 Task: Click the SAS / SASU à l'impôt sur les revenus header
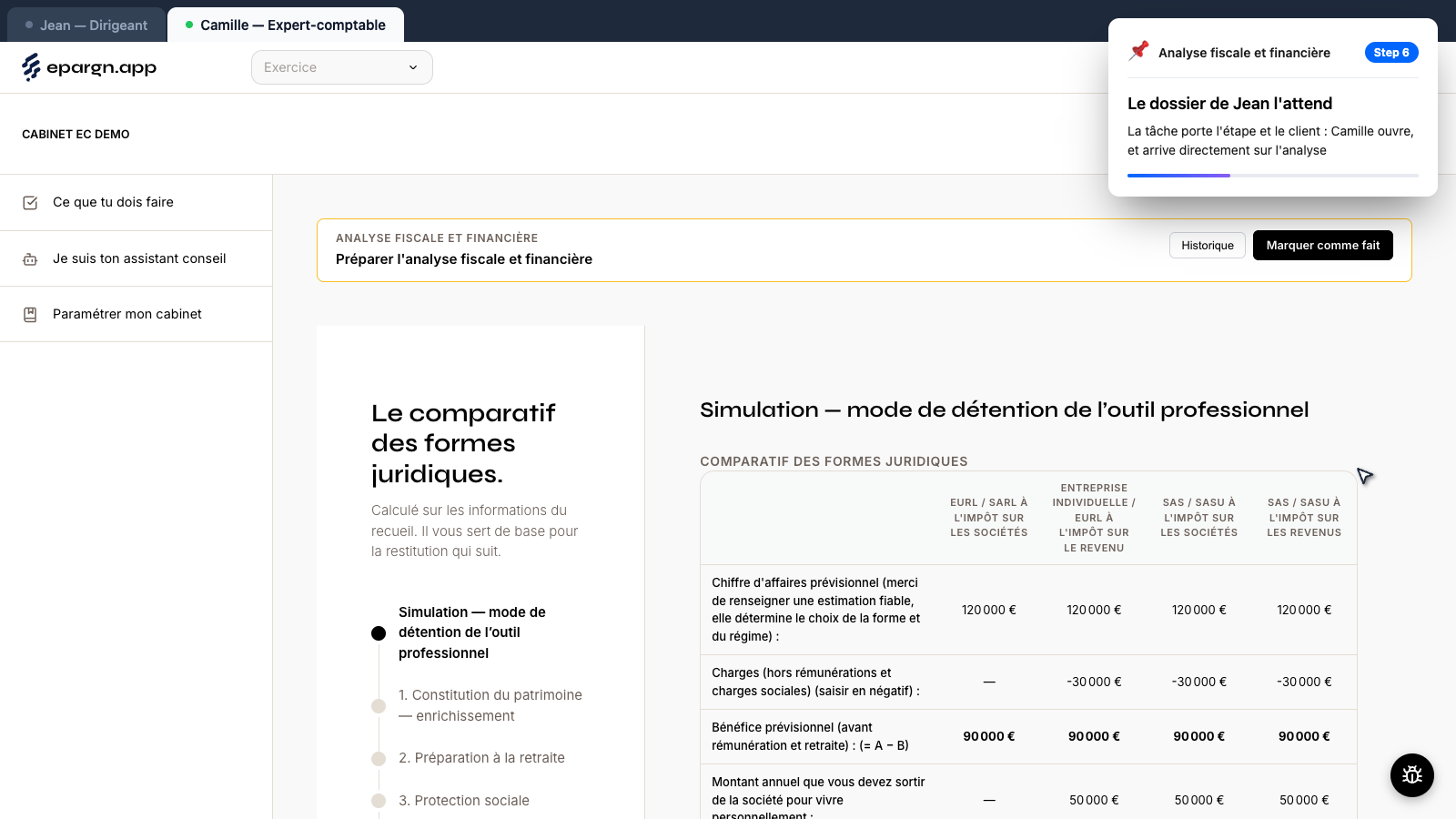[x=1304, y=517]
